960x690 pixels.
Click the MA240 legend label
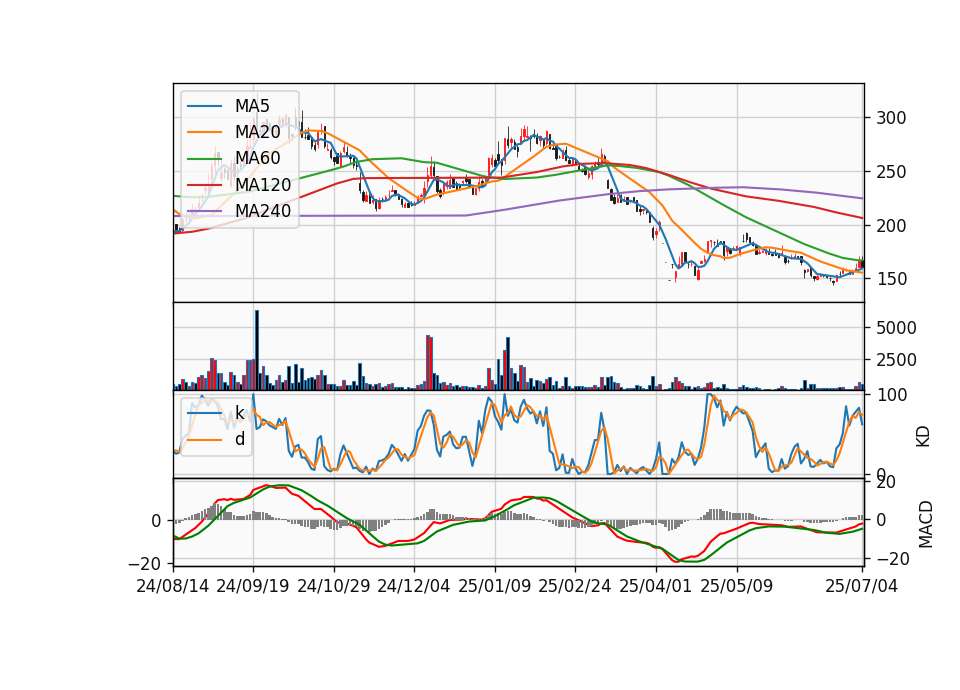[263, 211]
